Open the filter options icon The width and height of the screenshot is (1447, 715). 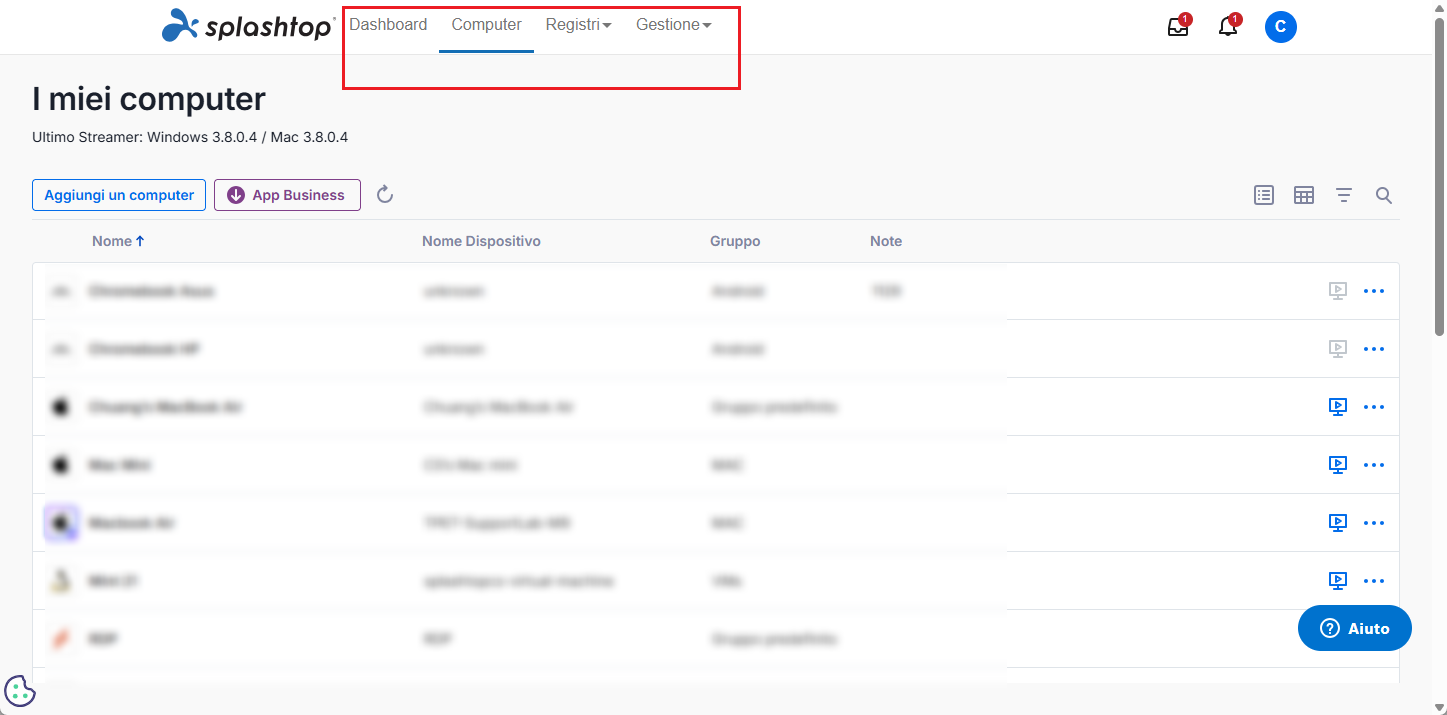pyautogui.click(x=1344, y=196)
